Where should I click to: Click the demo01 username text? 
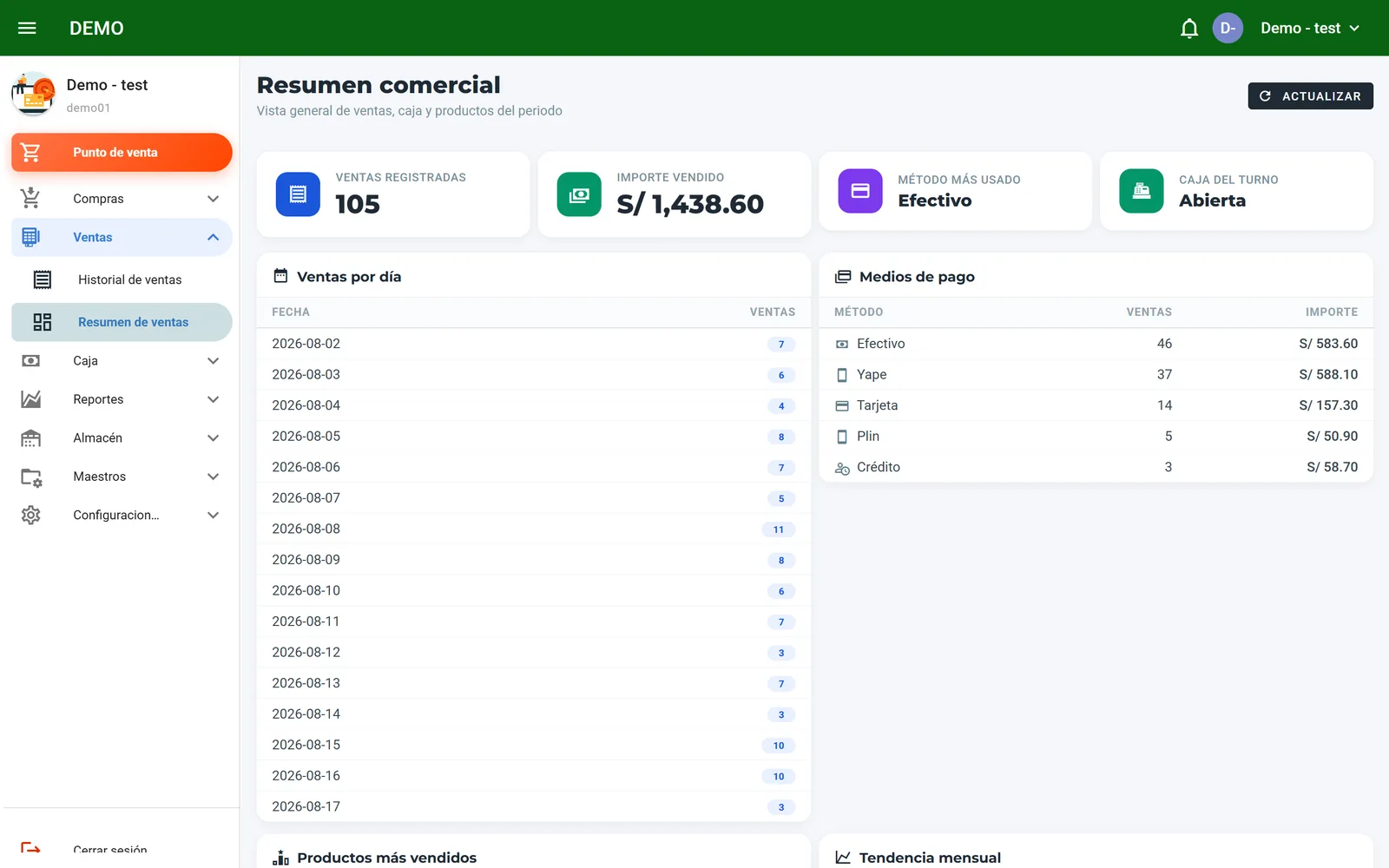point(89,108)
